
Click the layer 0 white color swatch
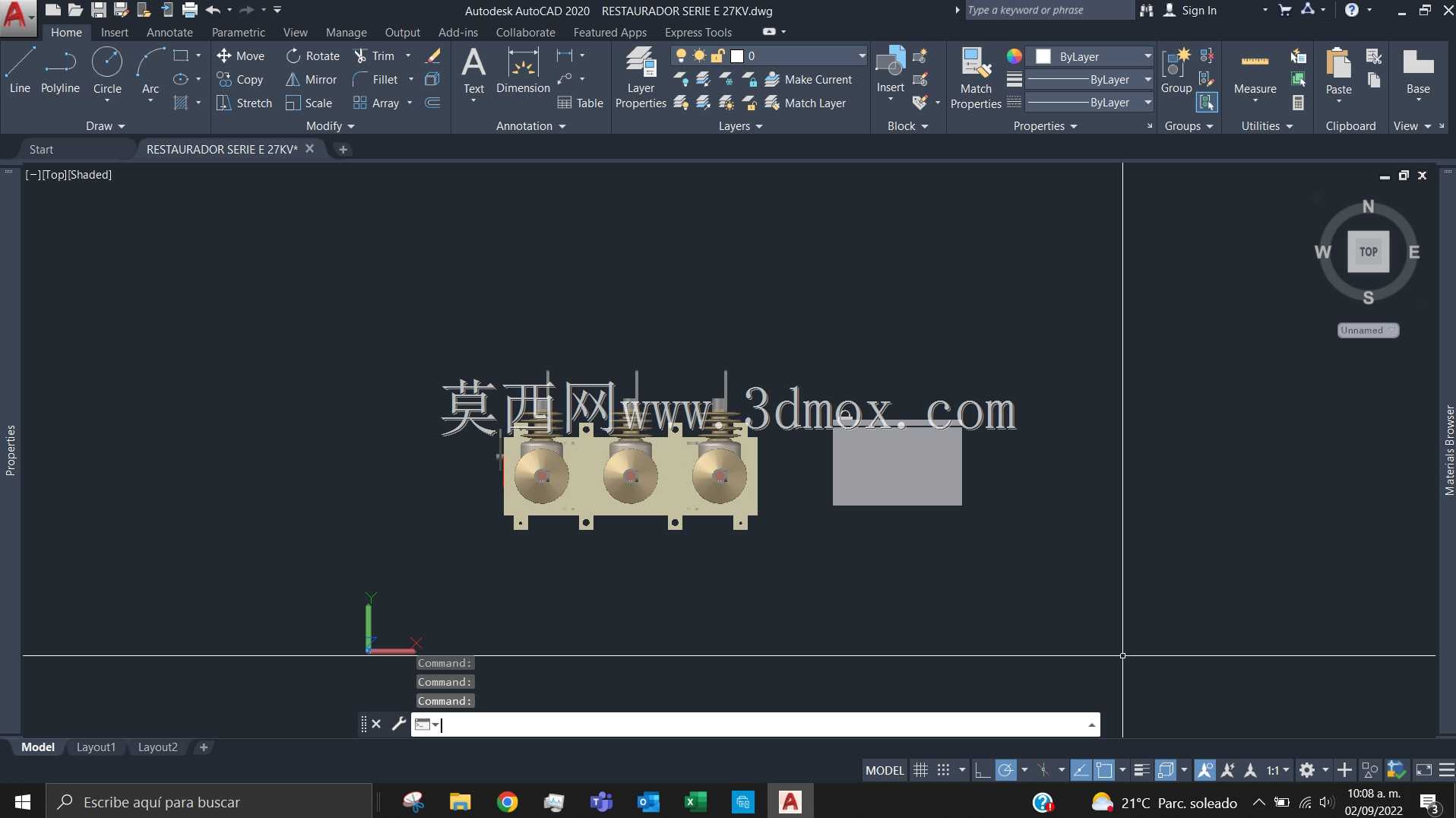tap(736, 55)
